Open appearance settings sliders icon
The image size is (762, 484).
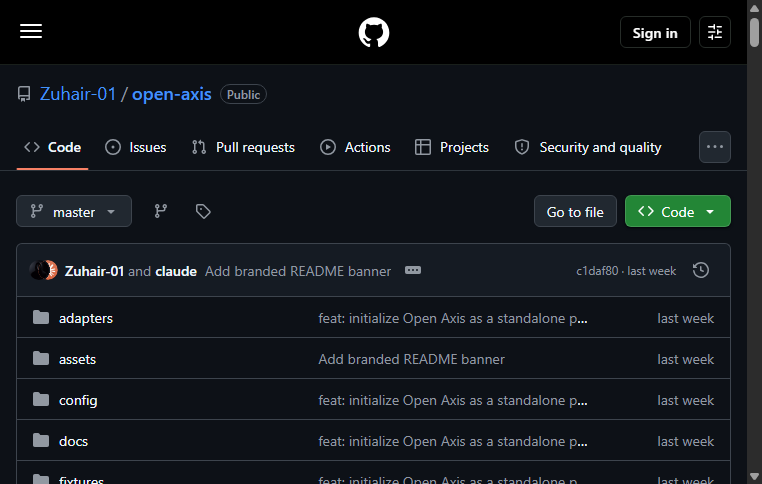point(714,32)
